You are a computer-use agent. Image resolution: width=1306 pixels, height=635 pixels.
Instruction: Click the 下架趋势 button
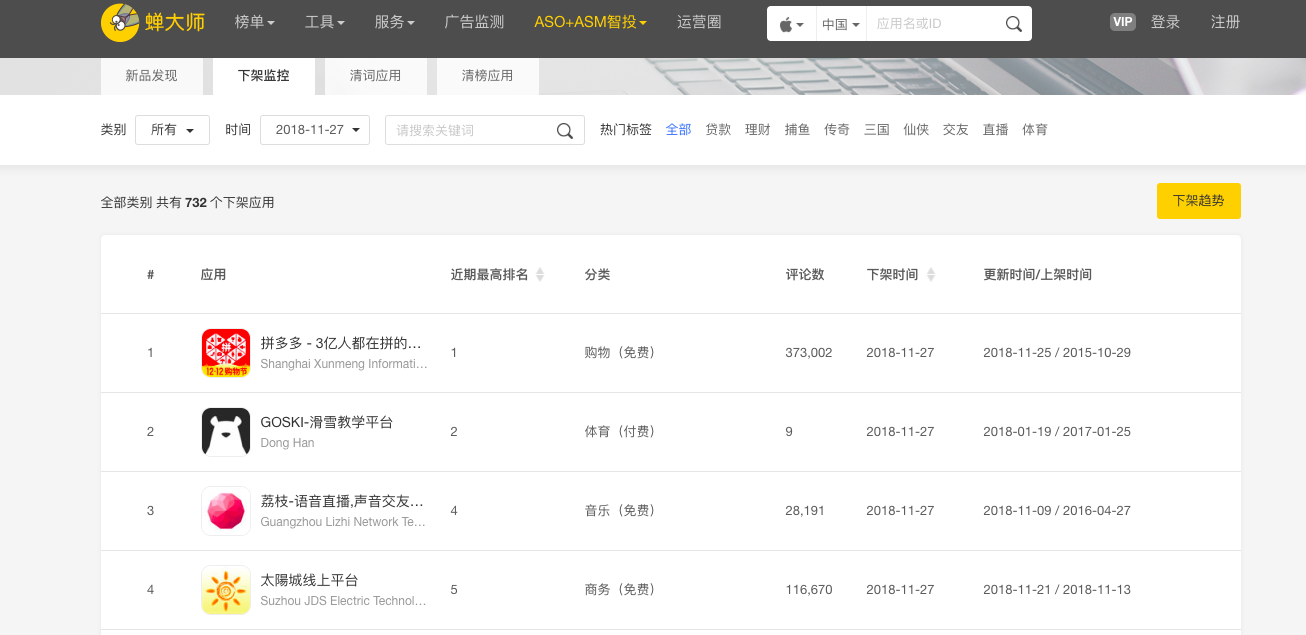coord(1198,201)
